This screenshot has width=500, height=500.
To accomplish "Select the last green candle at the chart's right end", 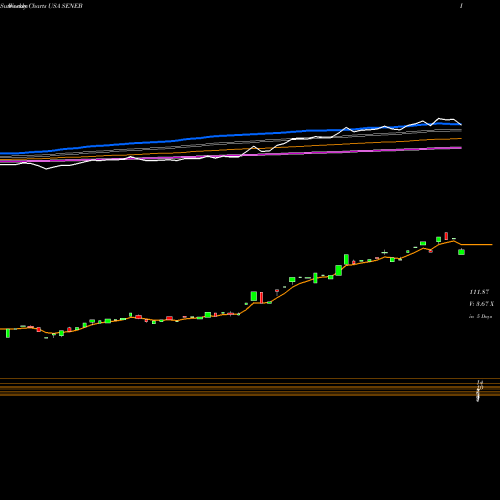I will [461, 252].
